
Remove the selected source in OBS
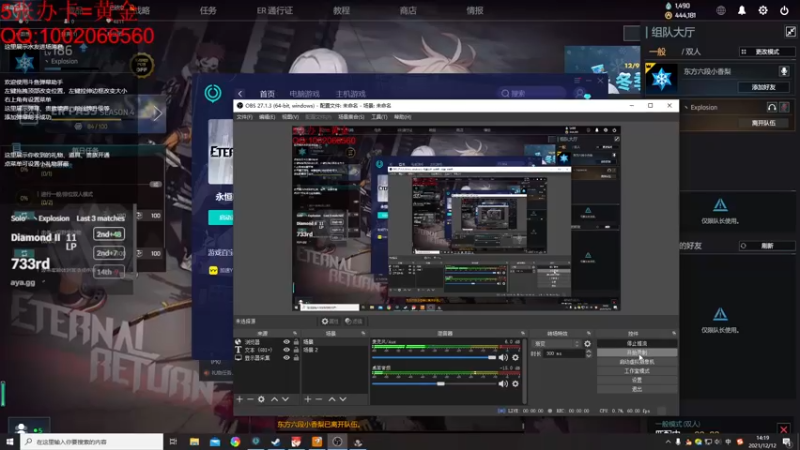click(250, 399)
